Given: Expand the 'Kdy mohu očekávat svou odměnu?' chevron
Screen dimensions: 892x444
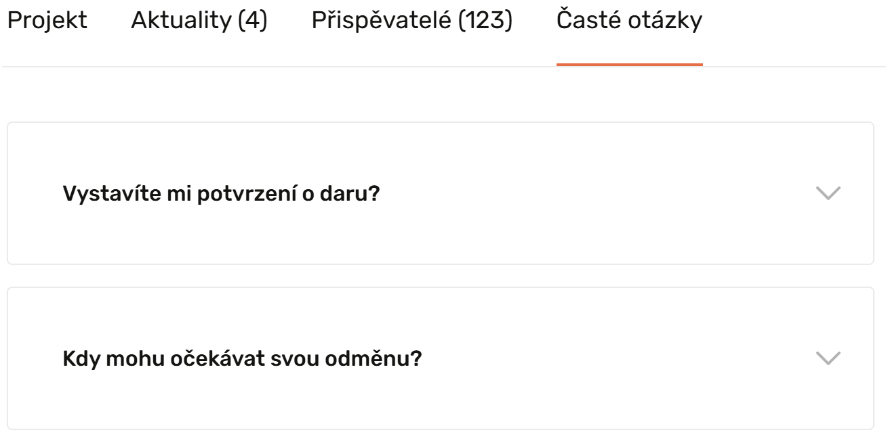Looking at the screenshot, I should [829, 358].
